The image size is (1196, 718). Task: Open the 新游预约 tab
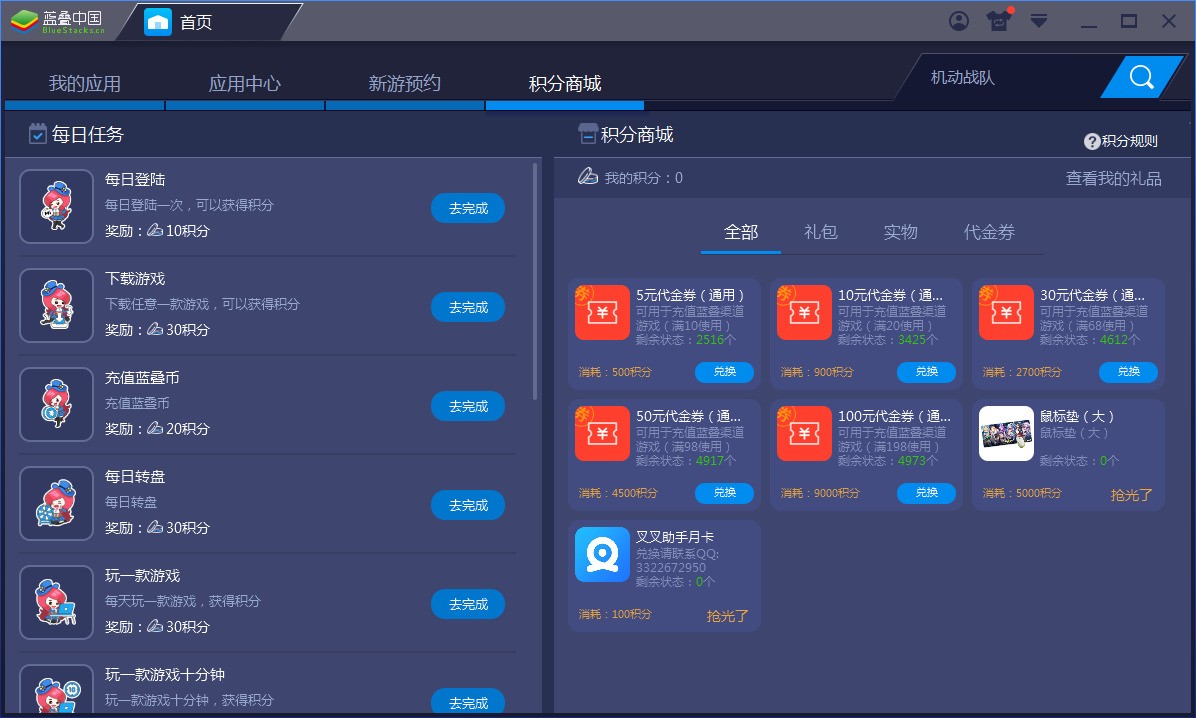click(405, 83)
